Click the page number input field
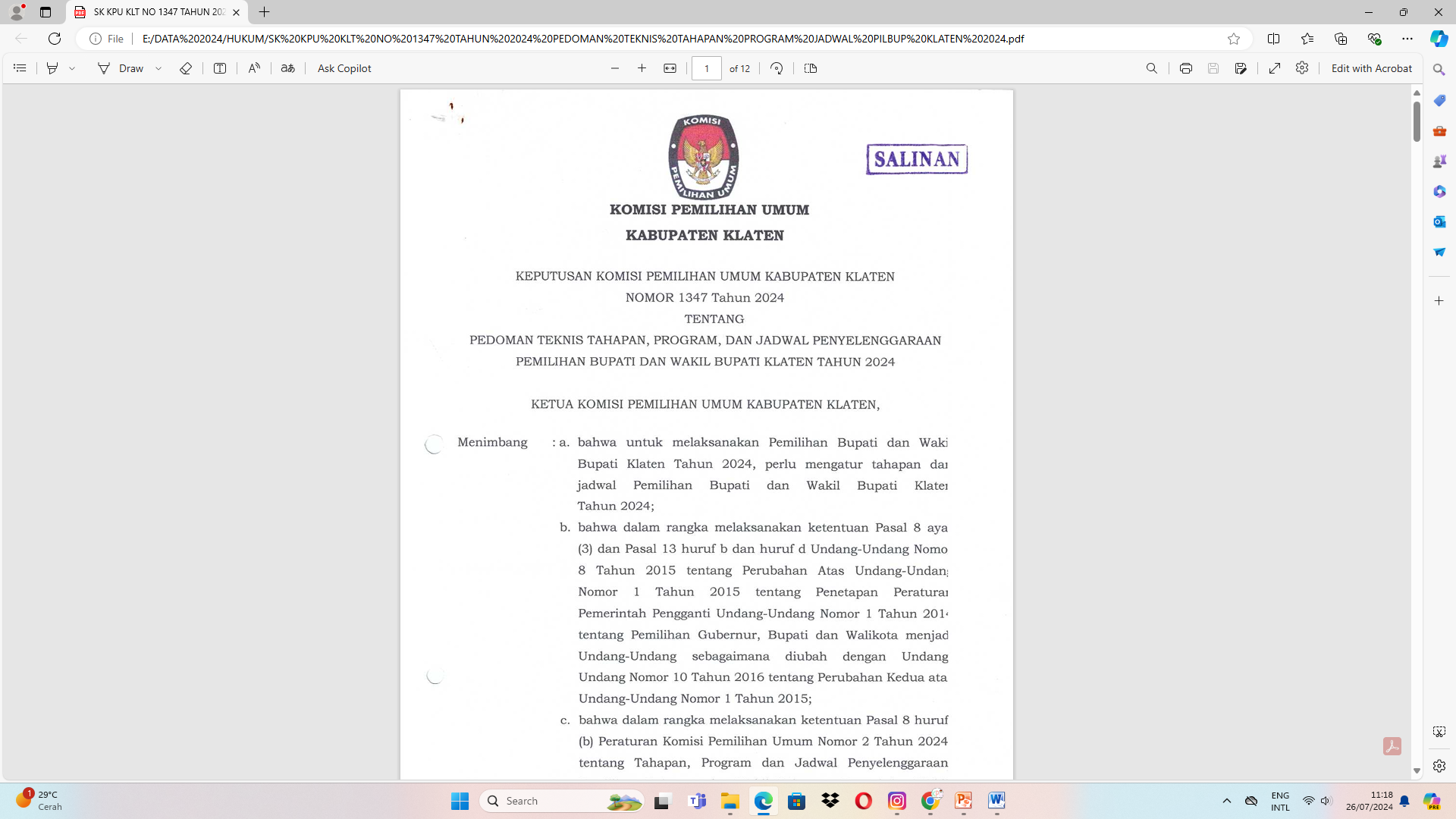 point(706,68)
